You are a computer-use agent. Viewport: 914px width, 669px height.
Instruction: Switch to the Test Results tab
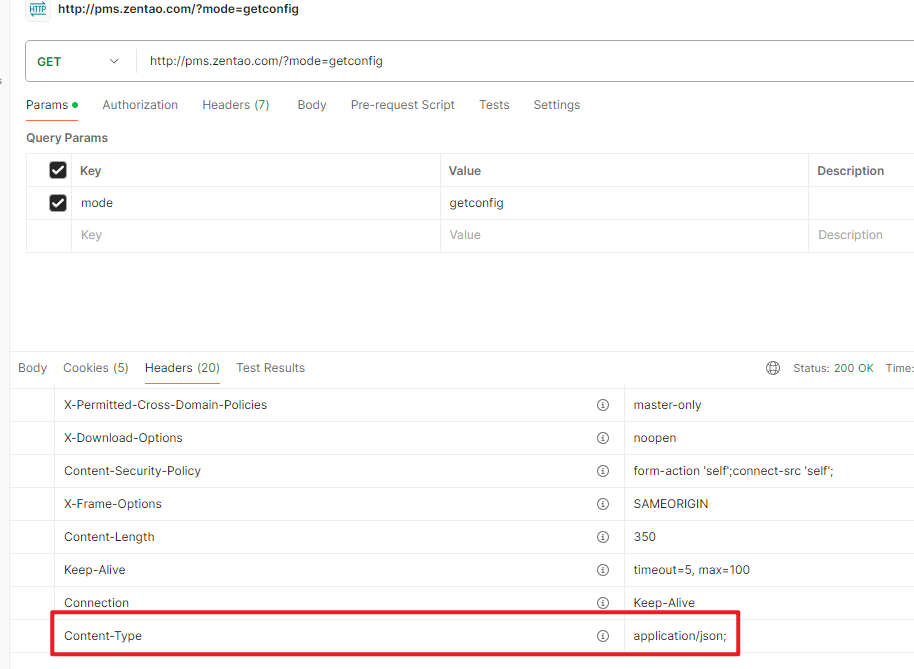point(270,368)
